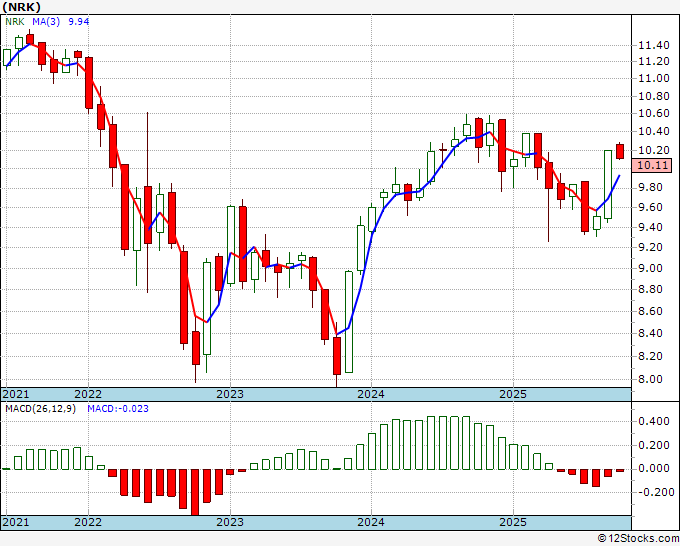Viewport: 680px width, 546px height.
Task: Click the MACD:-0.023 value label
Action: click(118, 409)
